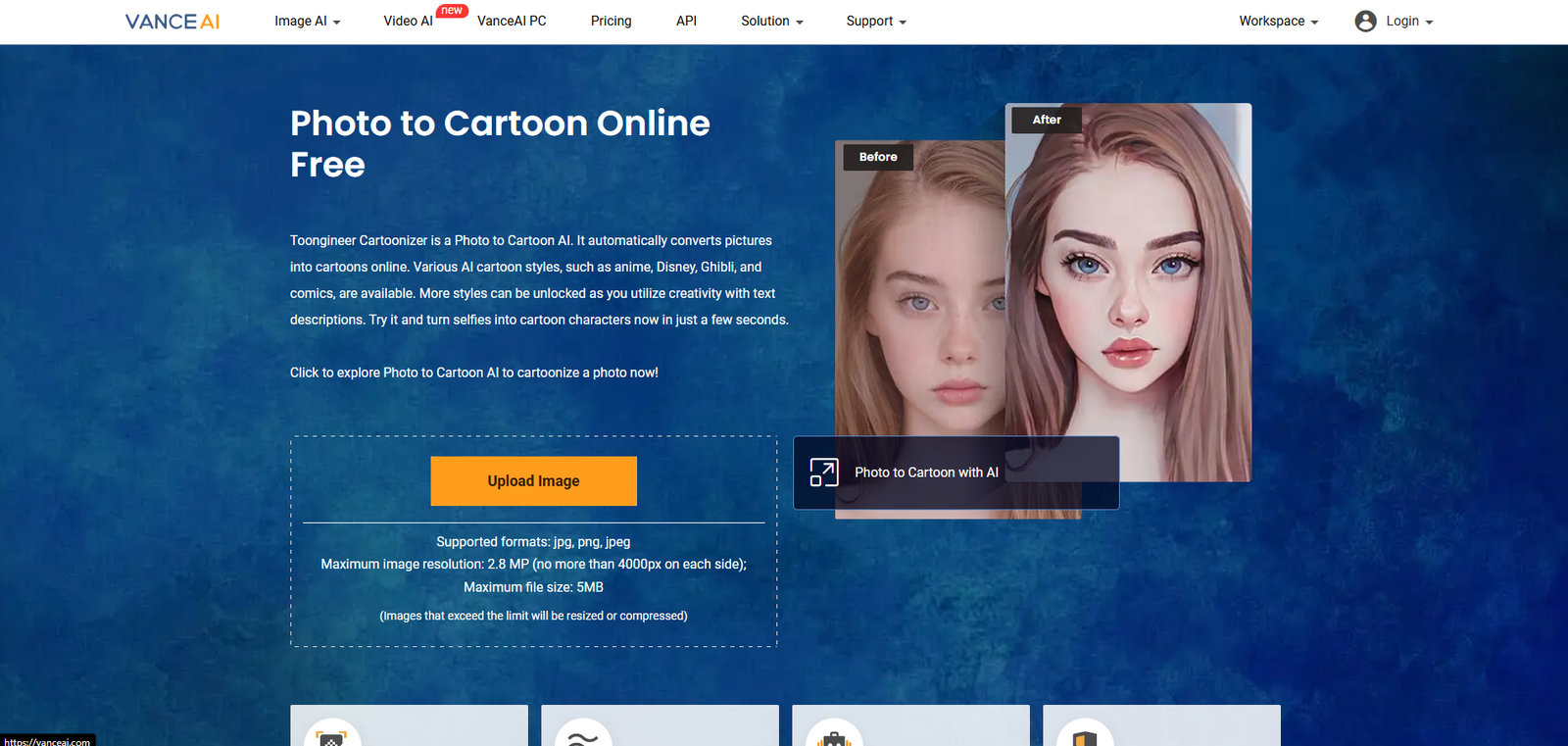This screenshot has width=1568, height=746.
Task: Click the user account avatar icon
Action: pos(1365,22)
